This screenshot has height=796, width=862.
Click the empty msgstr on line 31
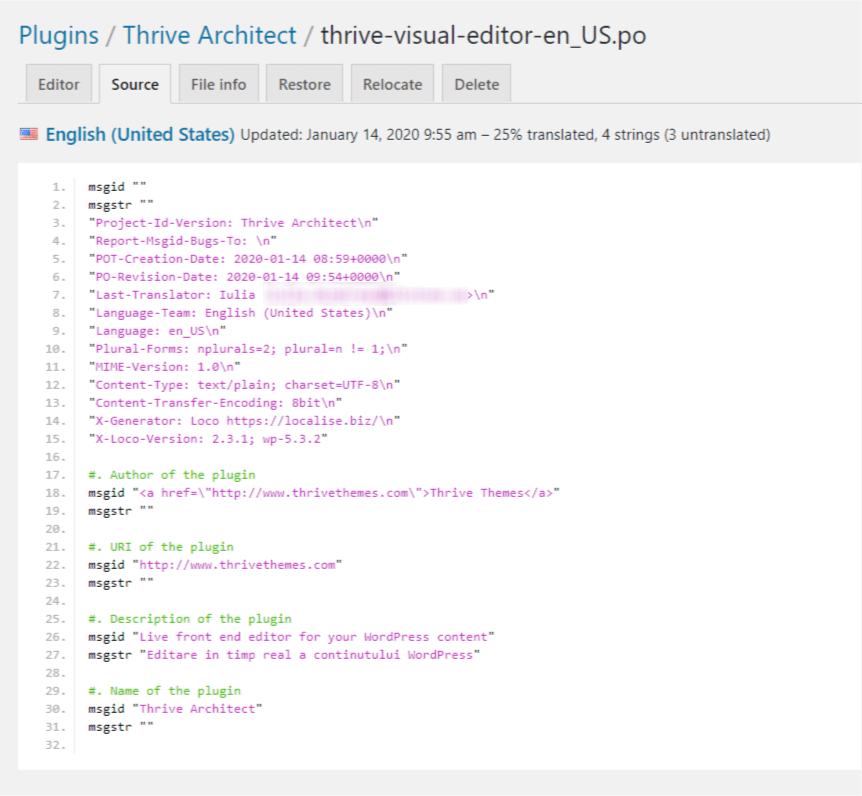(121, 727)
